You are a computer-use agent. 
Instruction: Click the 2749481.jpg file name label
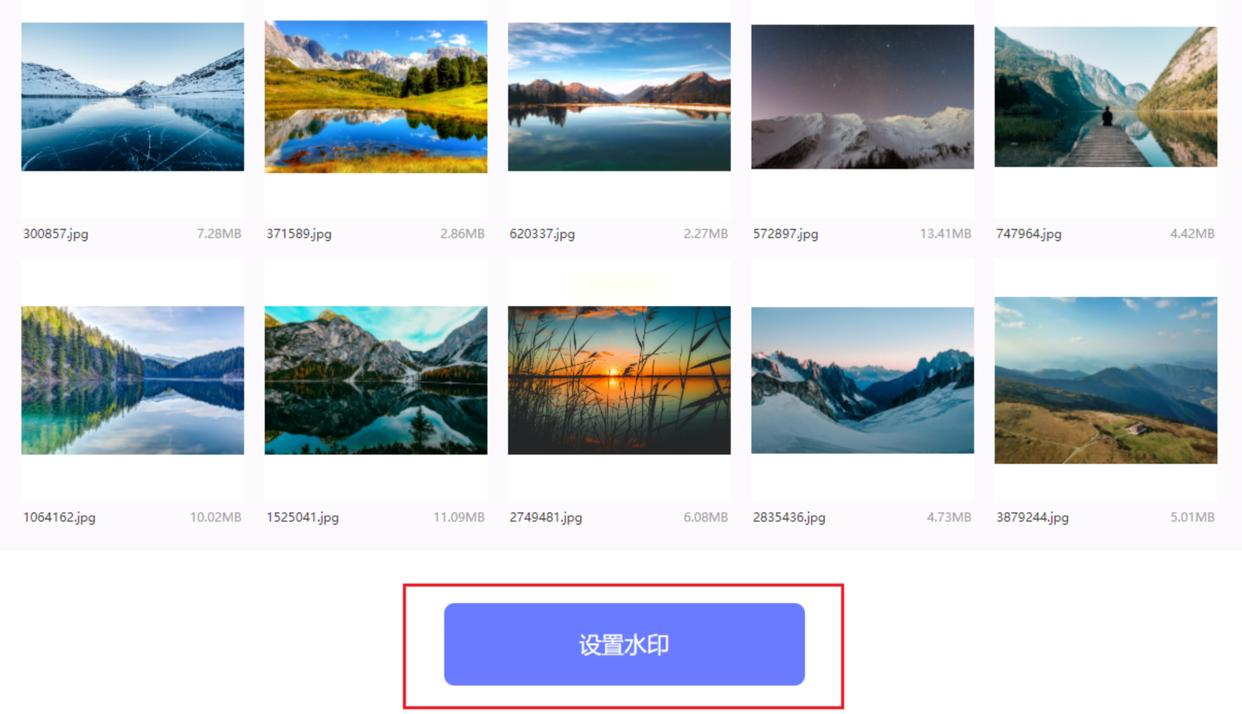[546, 518]
